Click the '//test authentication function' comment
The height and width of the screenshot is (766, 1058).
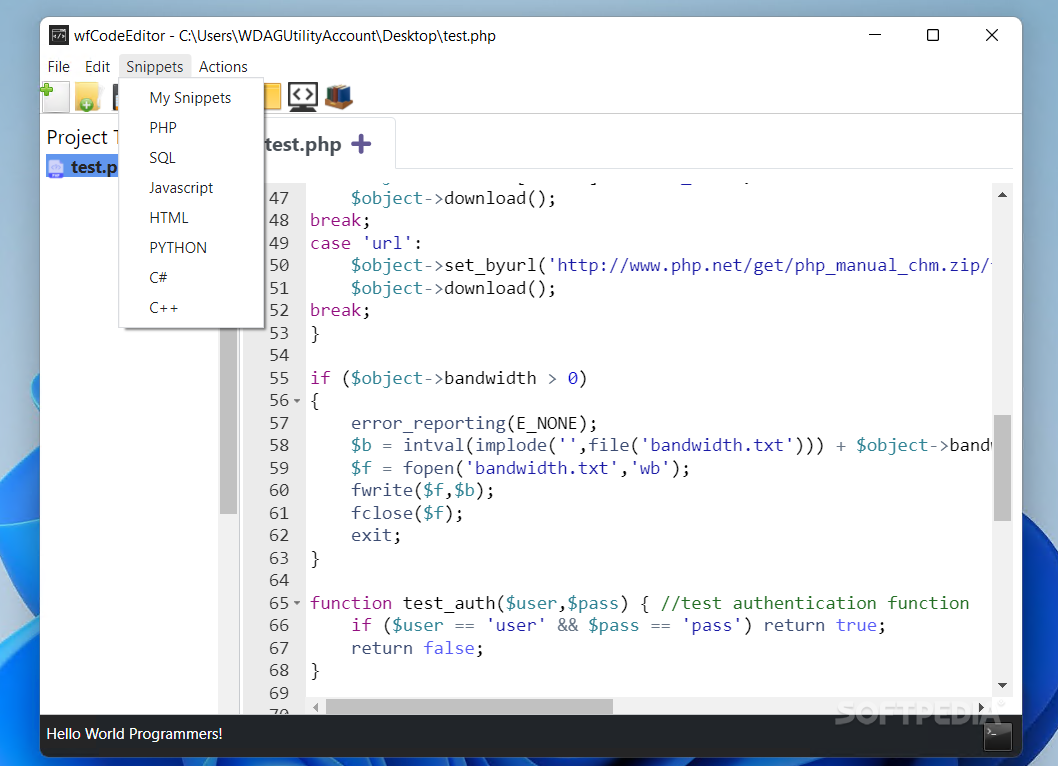coord(815,603)
